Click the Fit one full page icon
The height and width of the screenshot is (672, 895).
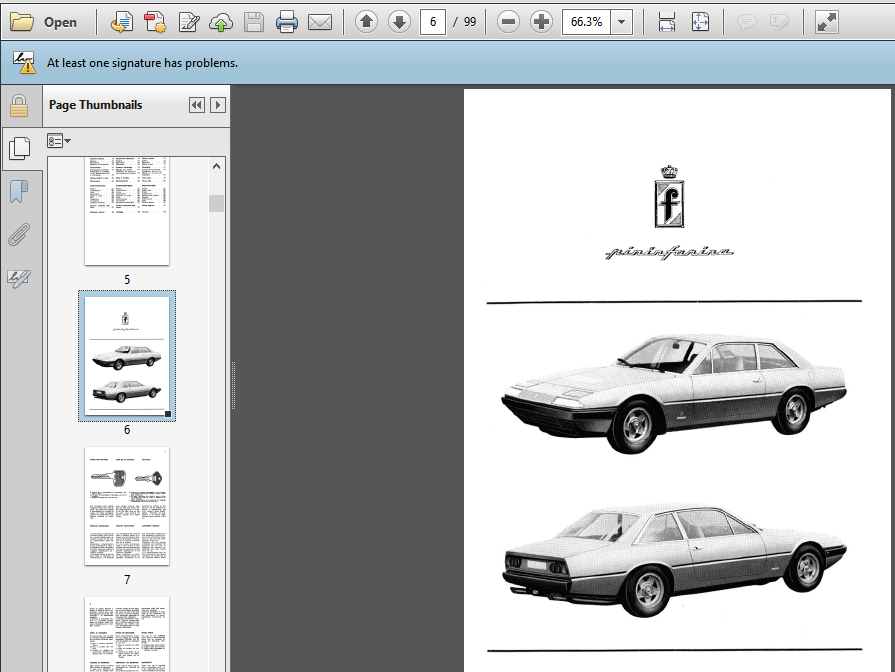(x=700, y=22)
